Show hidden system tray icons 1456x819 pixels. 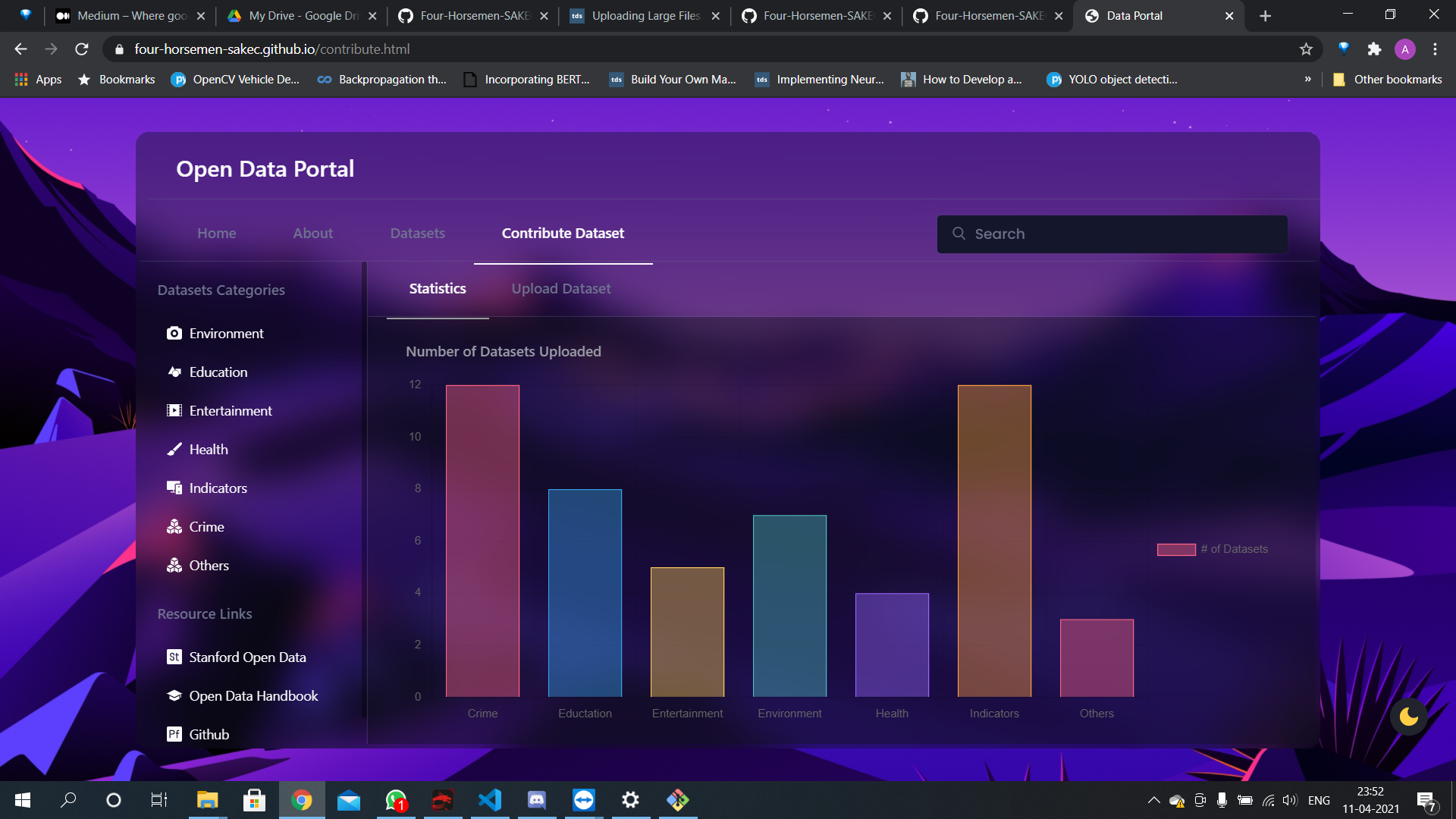pyautogui.click(x=1153, y=800)
